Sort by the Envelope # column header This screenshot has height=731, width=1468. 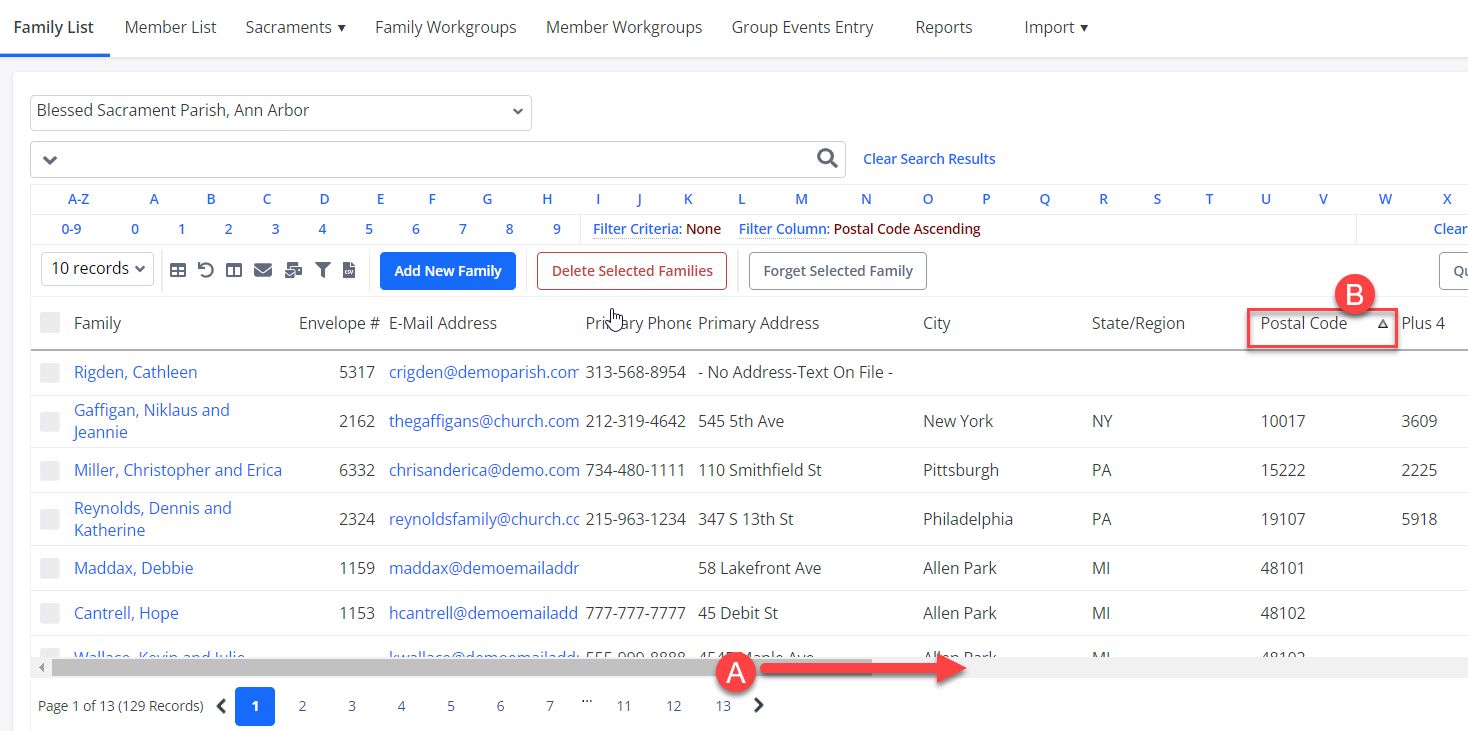pyautogui.click(x=339, y=323)
